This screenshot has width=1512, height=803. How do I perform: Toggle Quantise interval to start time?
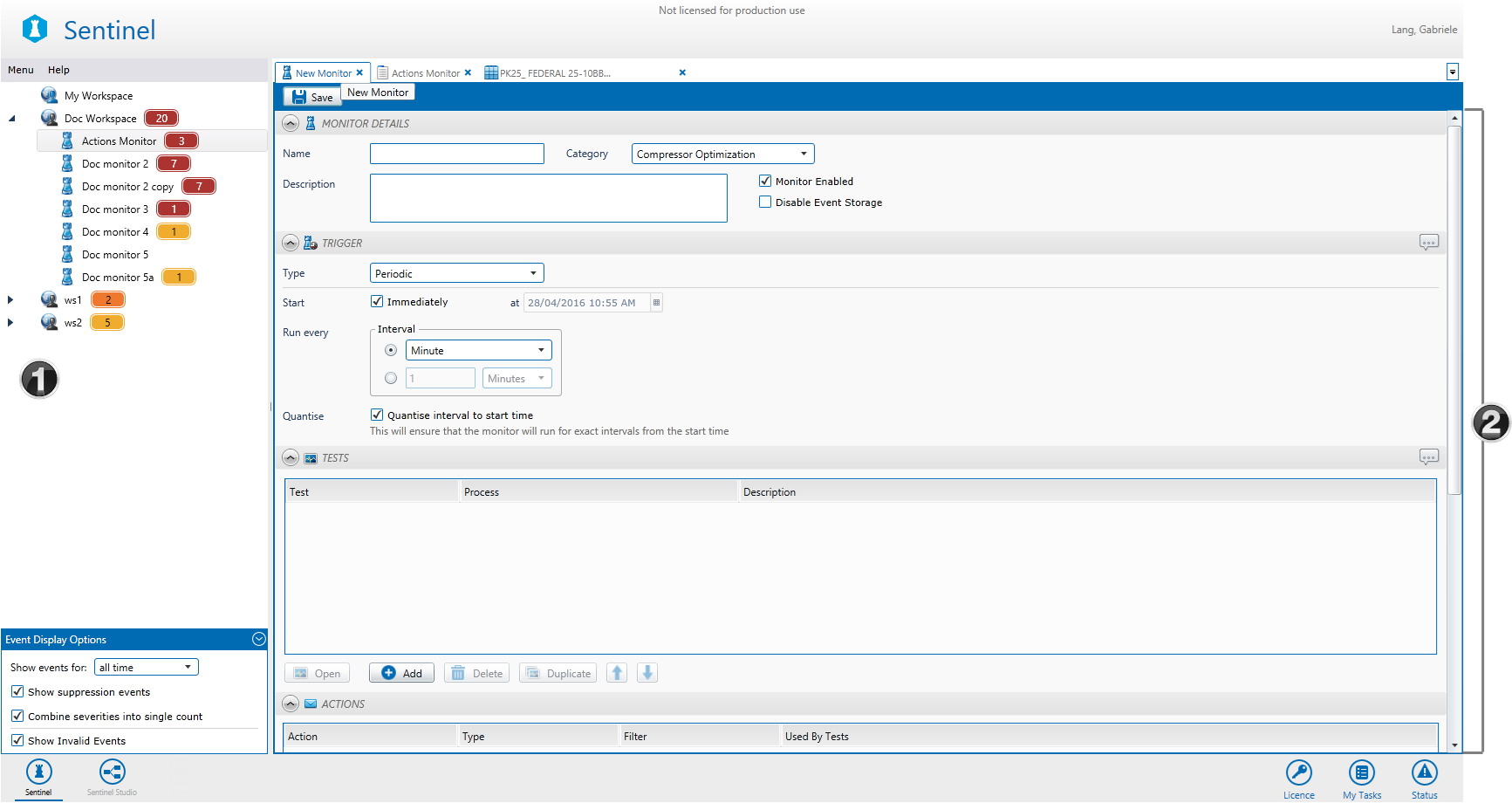click(x=377, y=415)
